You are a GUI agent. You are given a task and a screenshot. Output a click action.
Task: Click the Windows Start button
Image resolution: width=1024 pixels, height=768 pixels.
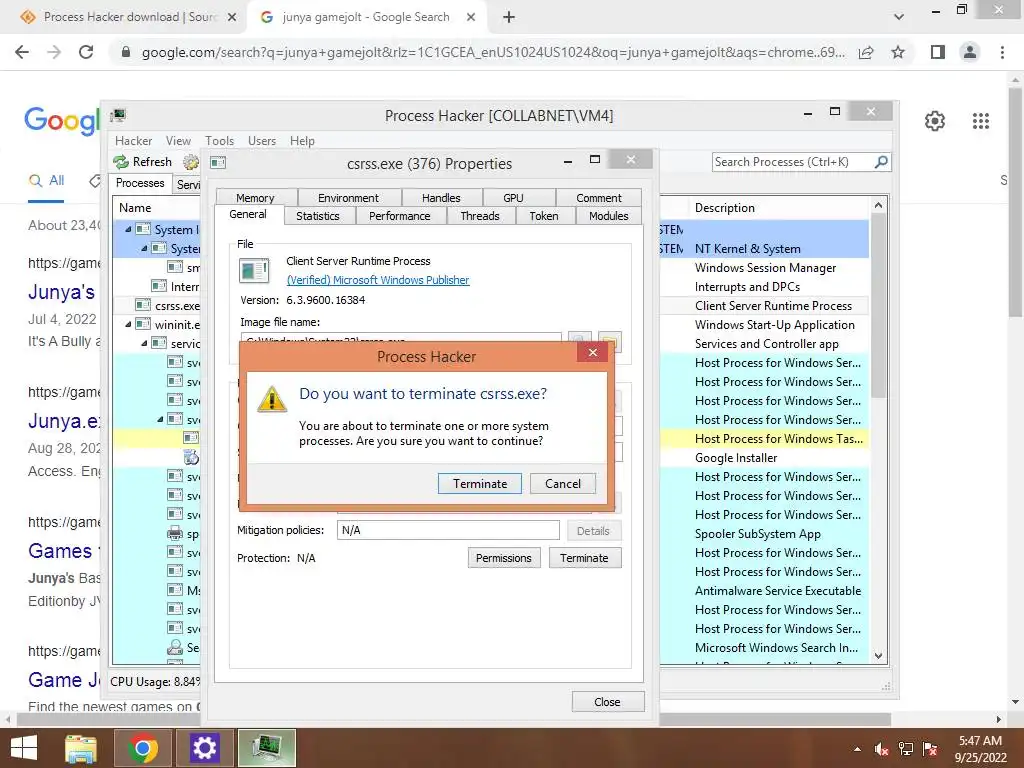point(24,748)
